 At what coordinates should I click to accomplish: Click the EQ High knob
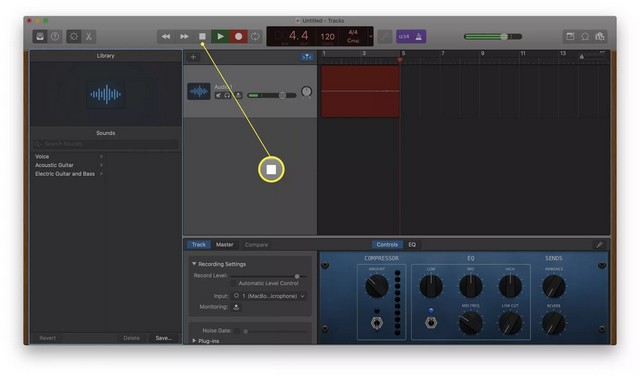pos(510,286)
